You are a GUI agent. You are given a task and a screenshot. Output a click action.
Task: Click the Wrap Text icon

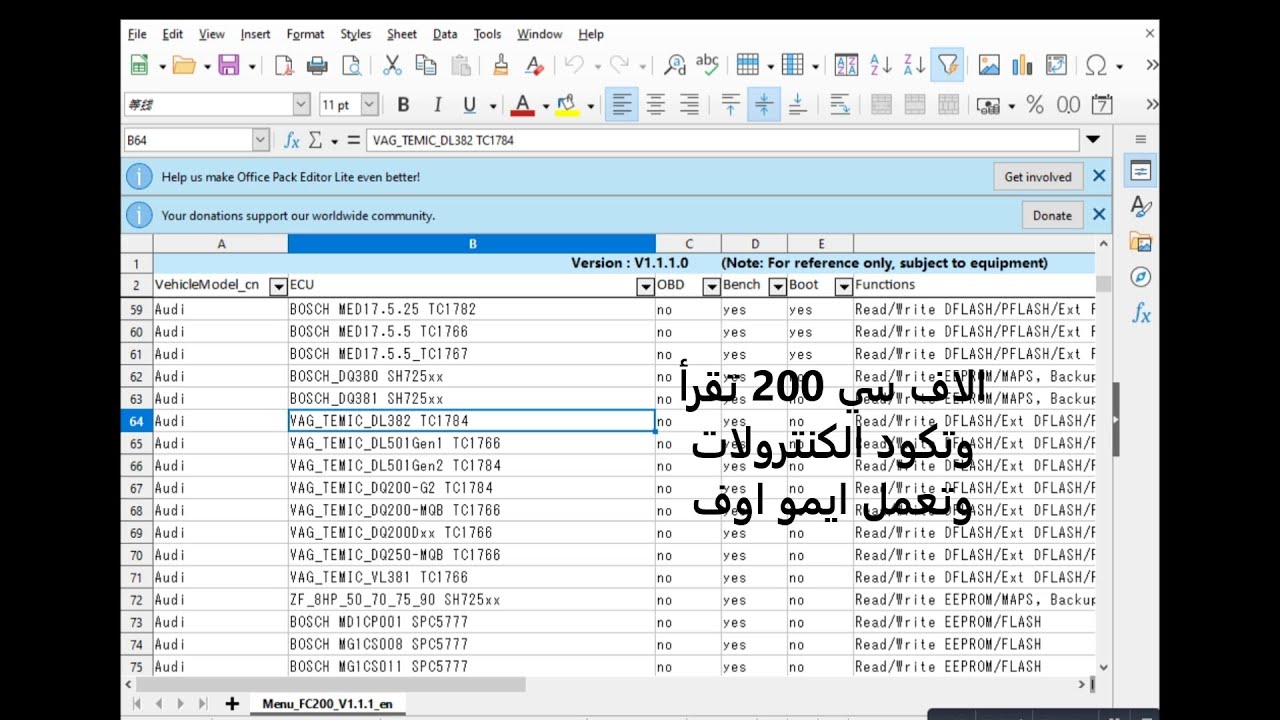tap(840, 104)
